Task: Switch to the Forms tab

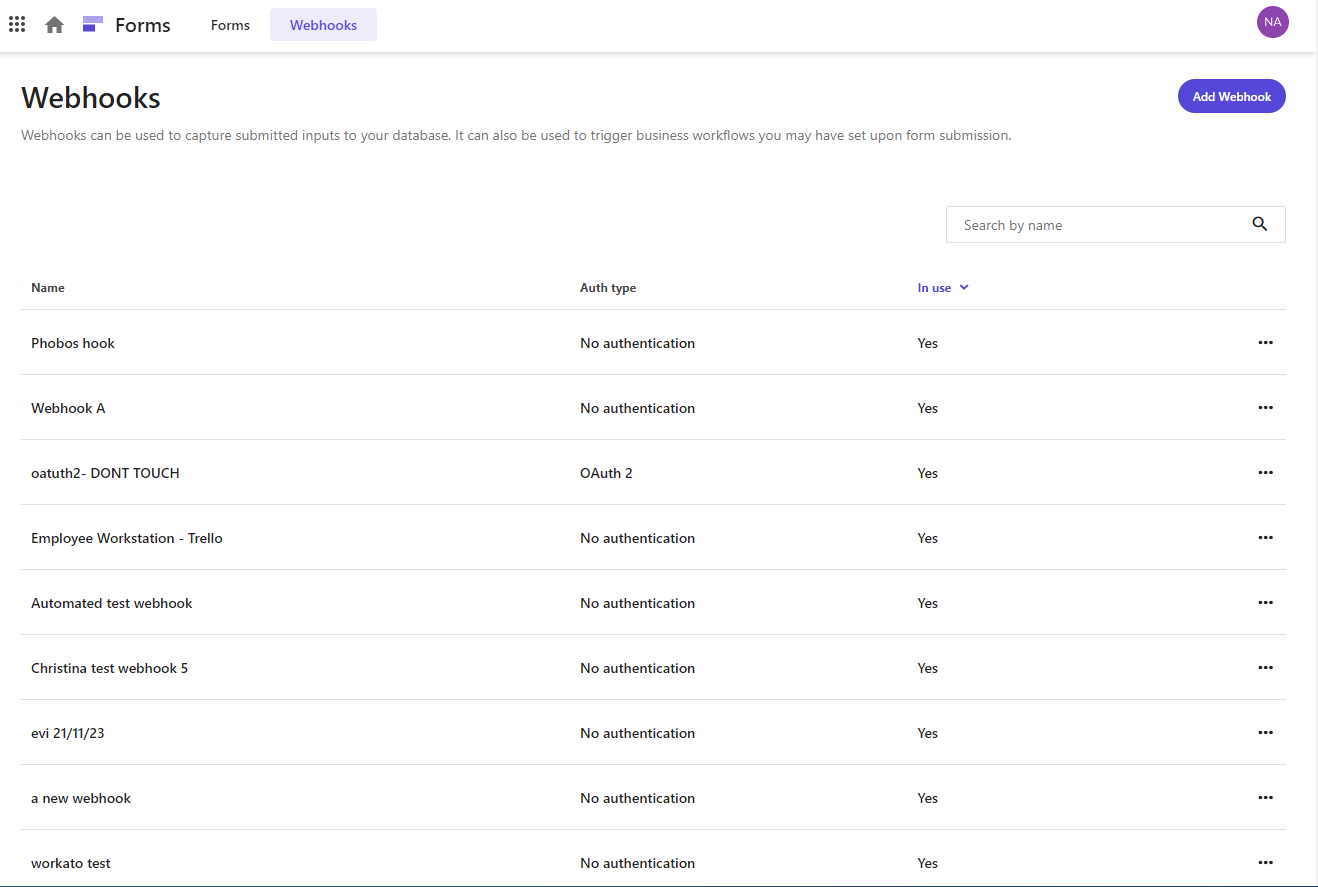Action: [230, 25]
